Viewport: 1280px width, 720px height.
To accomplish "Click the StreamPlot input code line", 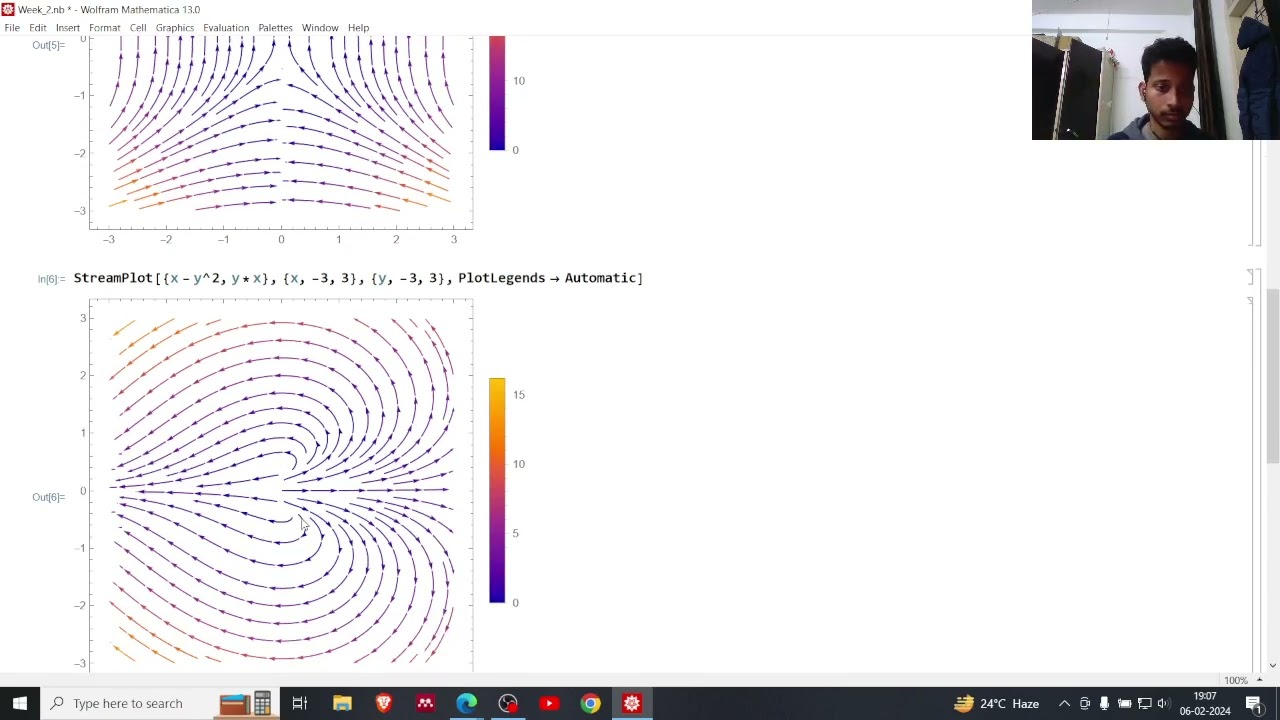I will tap(358, 278).
